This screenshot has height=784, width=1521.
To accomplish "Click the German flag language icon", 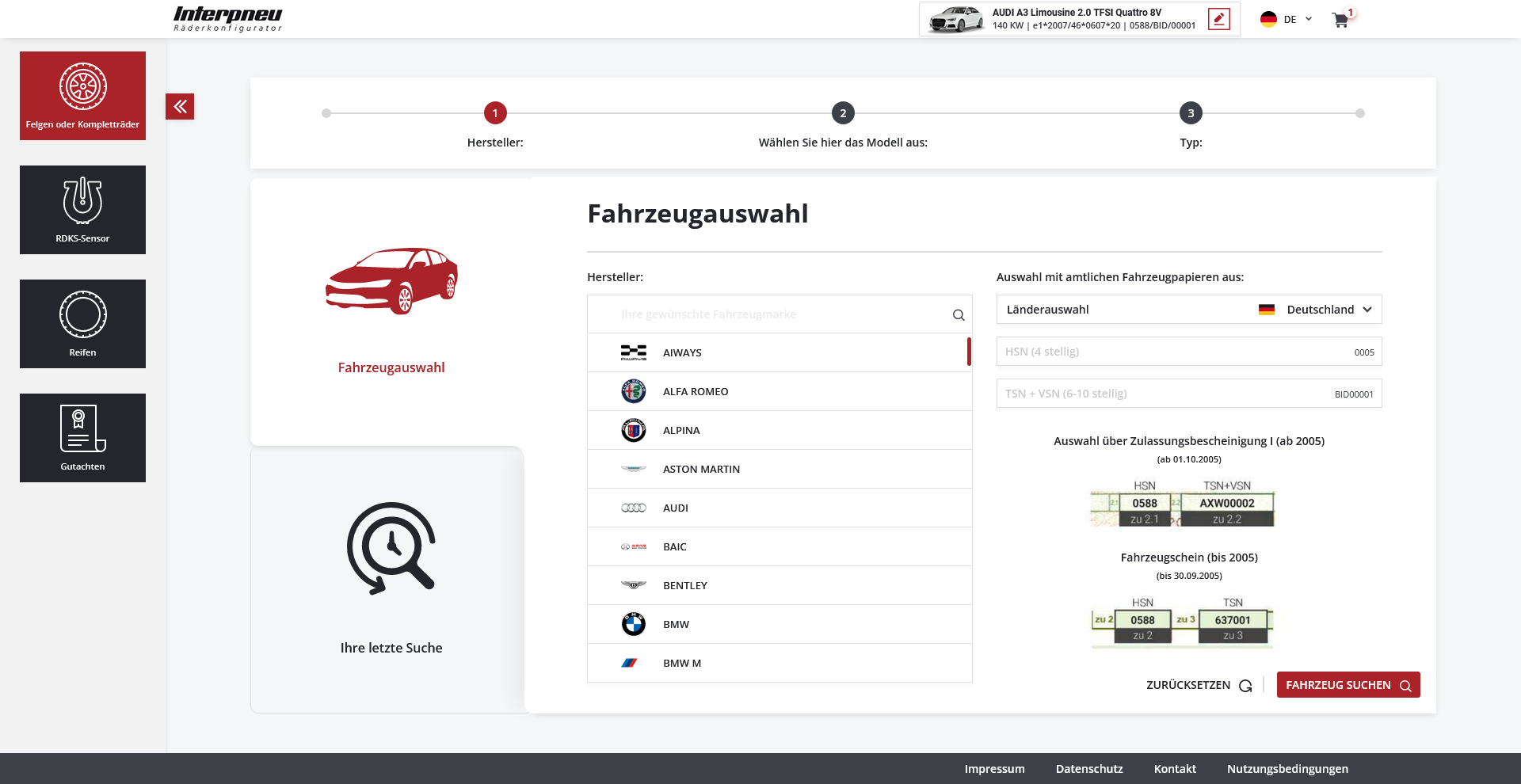I will pos(1268,19).
